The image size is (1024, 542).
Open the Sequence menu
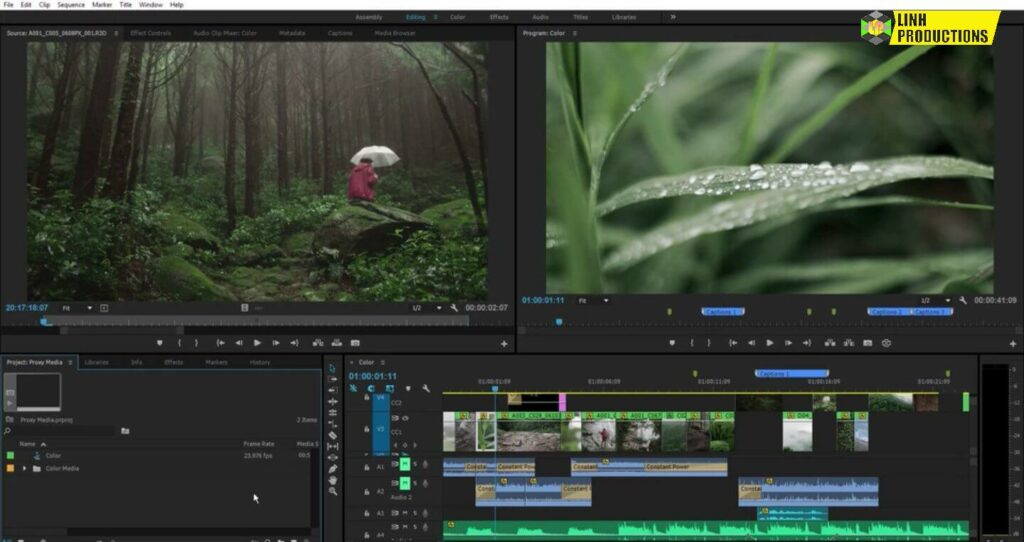[71, 5]
